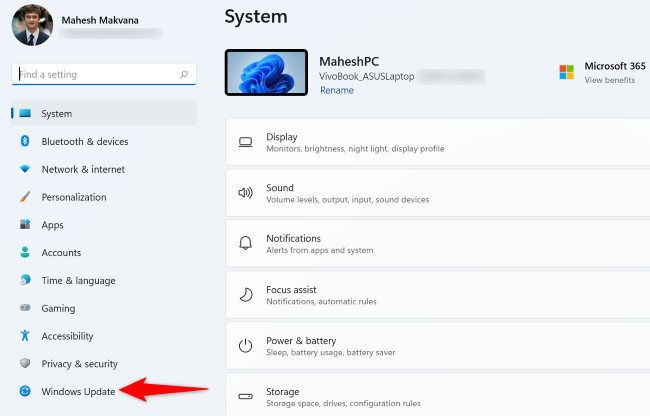Open Focus assist settings
Screen dimensions: 650x416
pyautogui.click(x=437, y=295)
